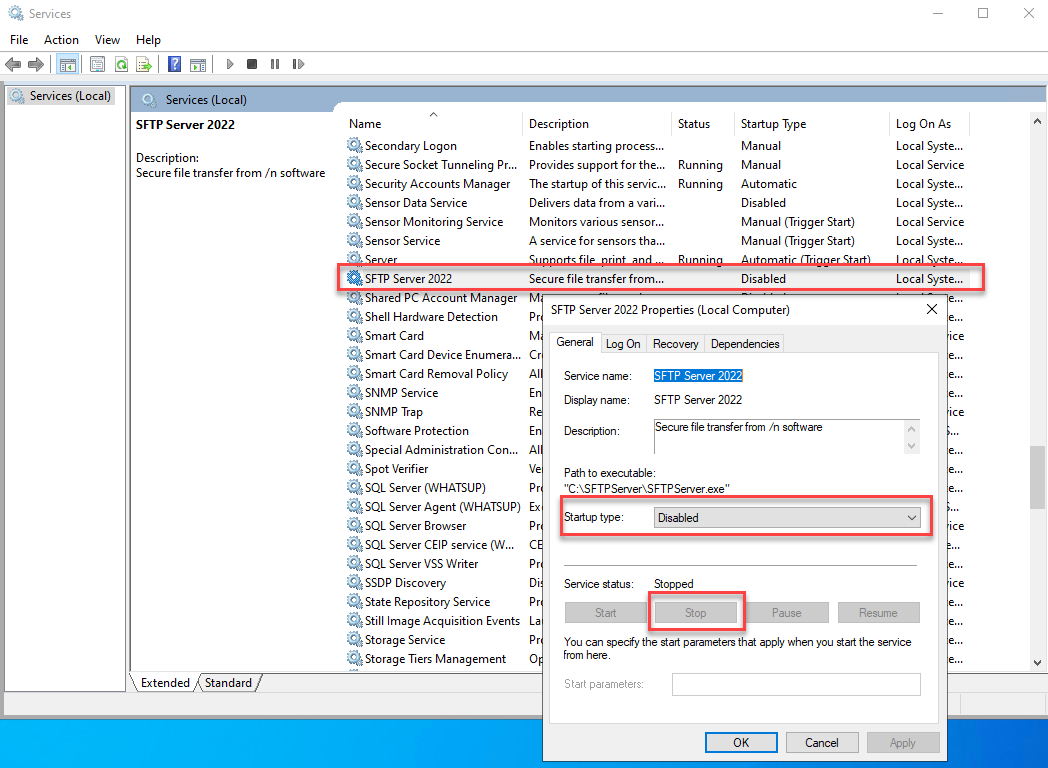Switch to the Extended view tab
Viewport: 1048px width, 768px height.
165,682
